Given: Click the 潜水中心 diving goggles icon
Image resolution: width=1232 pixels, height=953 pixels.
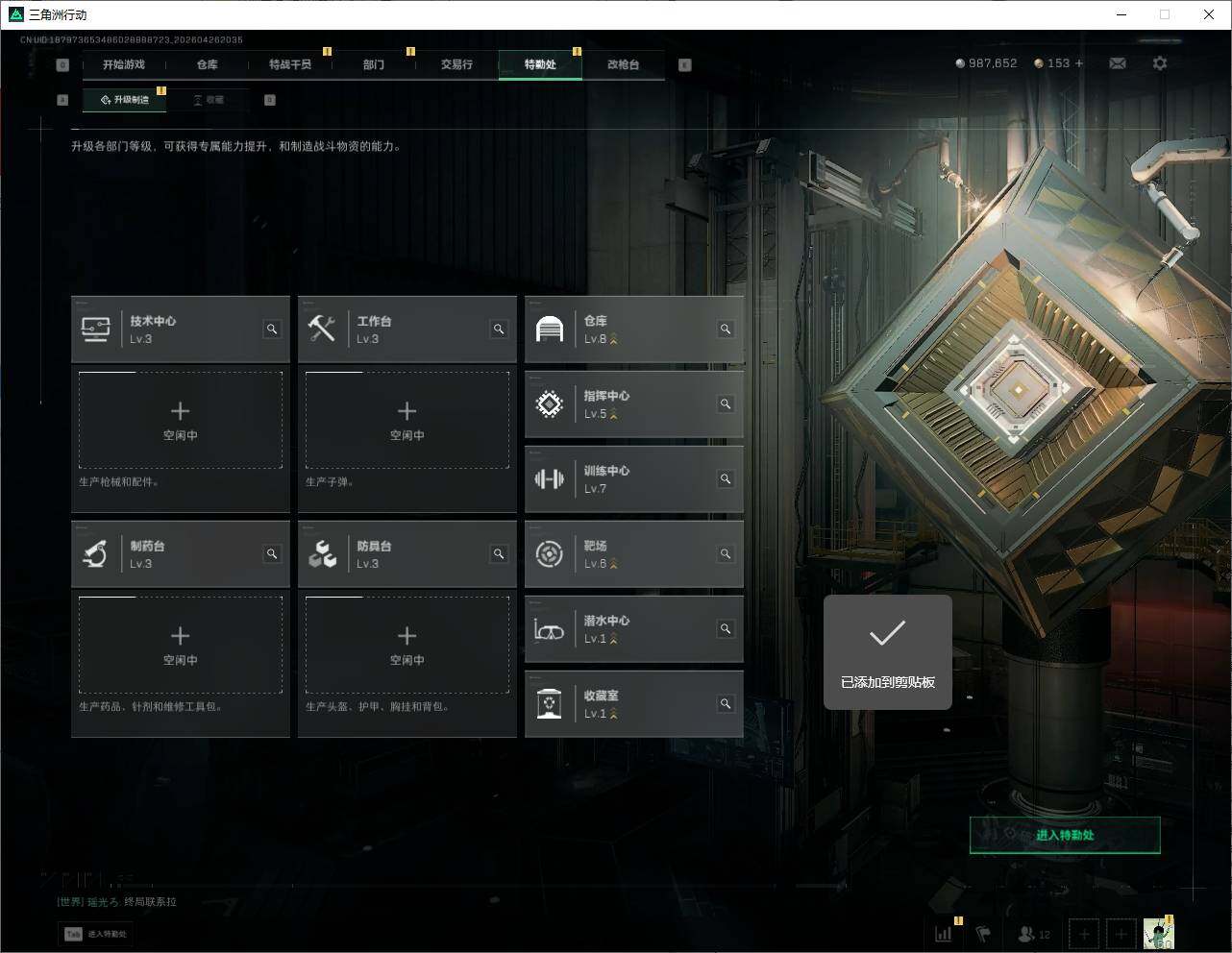Looking at the screenshot, I should click(x=549, y=630).
